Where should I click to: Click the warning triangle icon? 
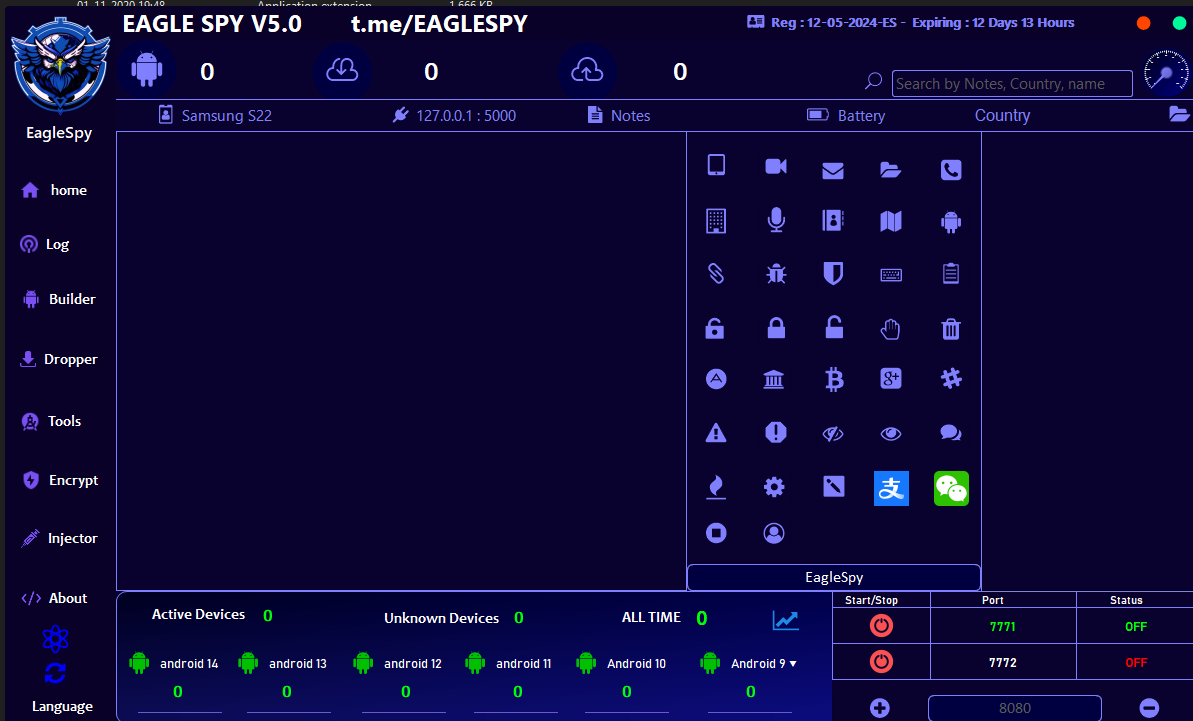click(716, 433)
